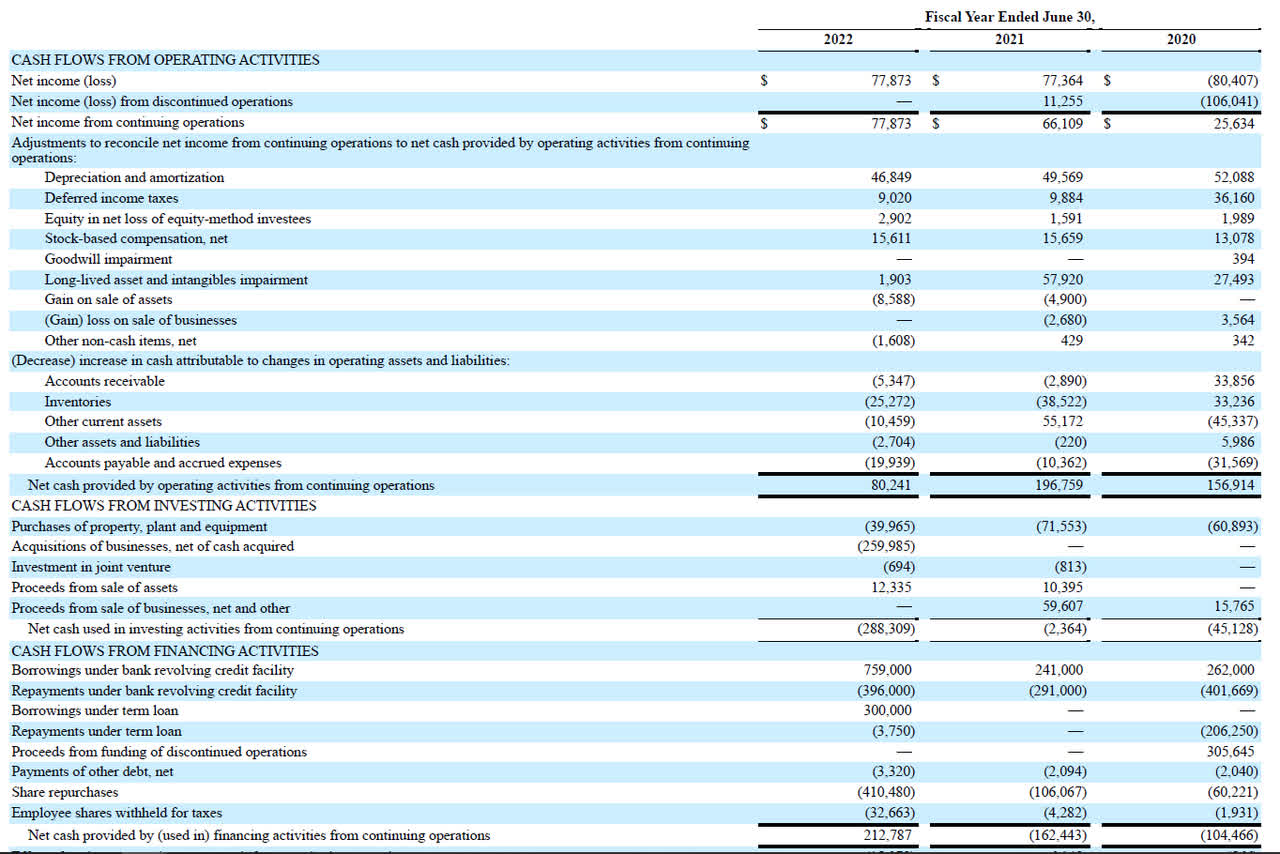1280x854 pixels.
Task: Click 'CASH FLOWS FROM INVESTING ACTIVITIES' heading
Action: [x=163, y=505]
